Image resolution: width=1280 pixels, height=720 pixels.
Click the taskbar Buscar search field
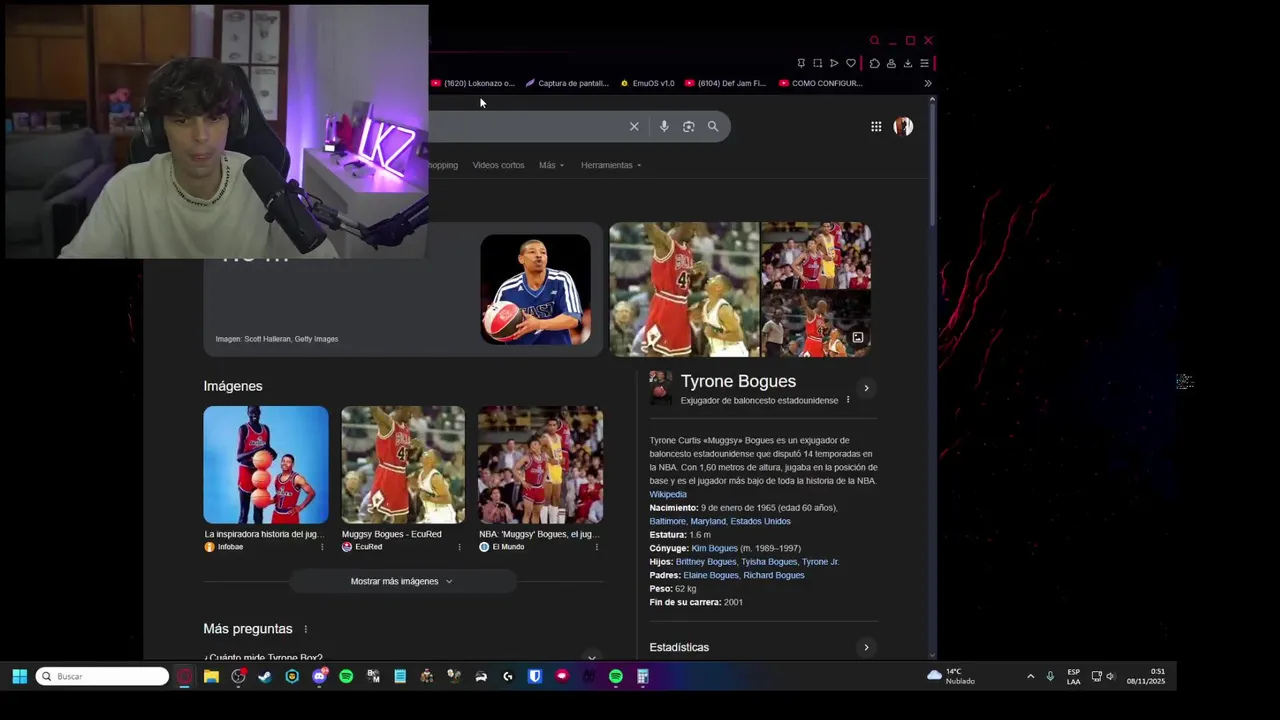coord(103,676)
